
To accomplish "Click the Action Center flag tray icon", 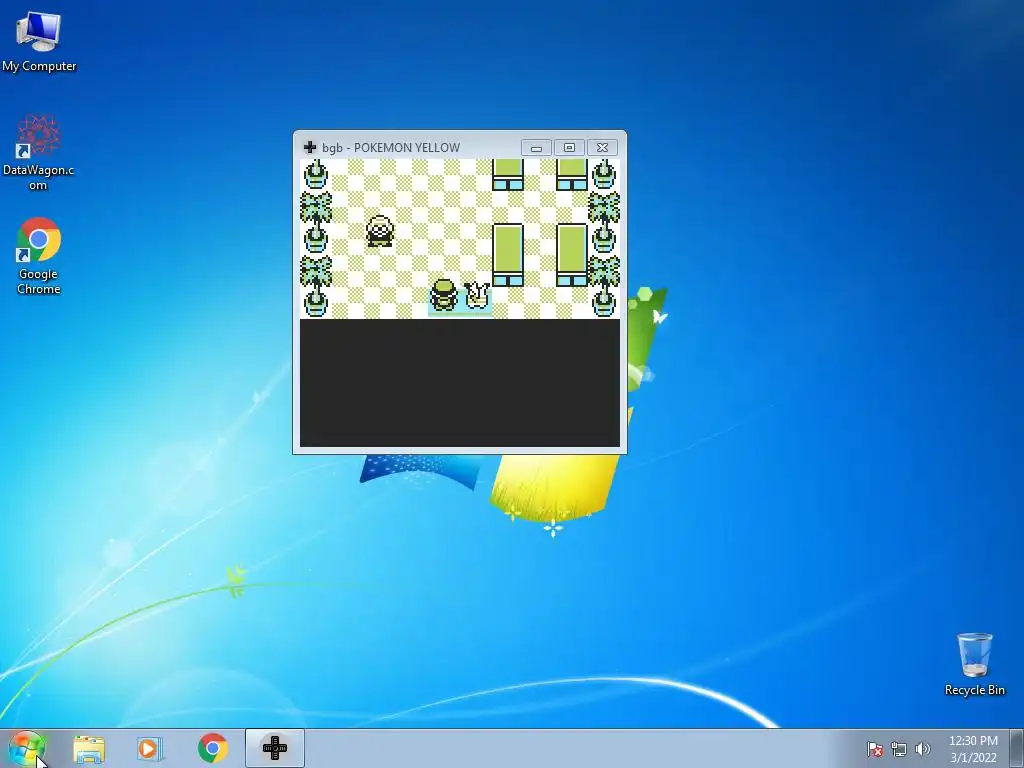I will tap(874, 749).
